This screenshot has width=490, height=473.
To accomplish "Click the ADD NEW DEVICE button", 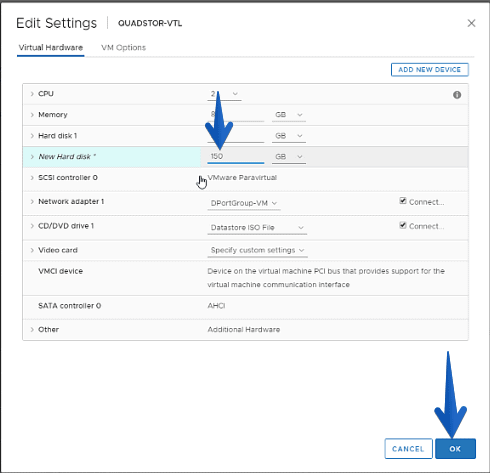I will click(x=429, y=70).
